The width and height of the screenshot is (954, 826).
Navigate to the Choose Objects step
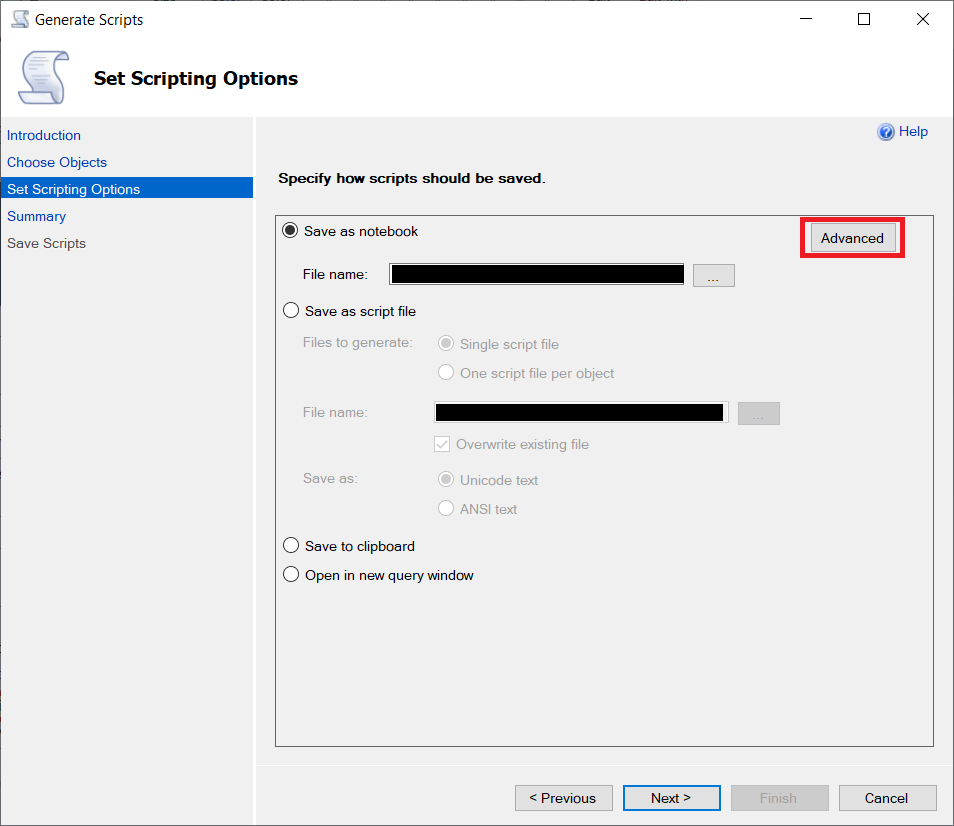56,162
